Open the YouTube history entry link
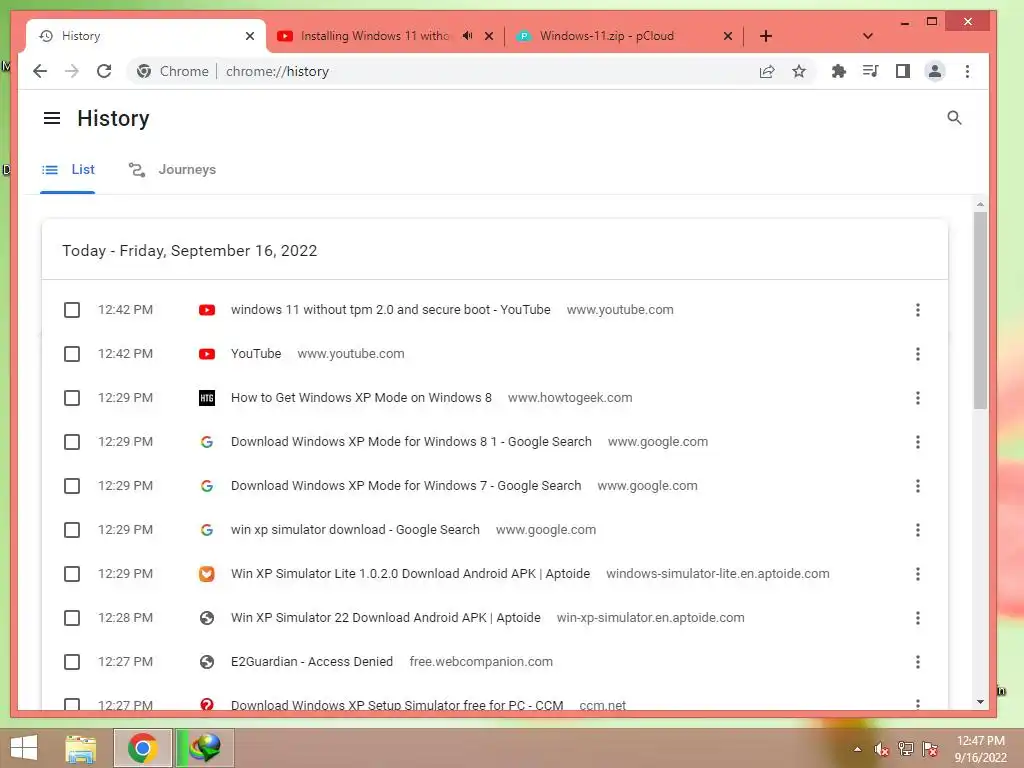The height and width of the screenshot is (768, 1024). coord(256,354)
